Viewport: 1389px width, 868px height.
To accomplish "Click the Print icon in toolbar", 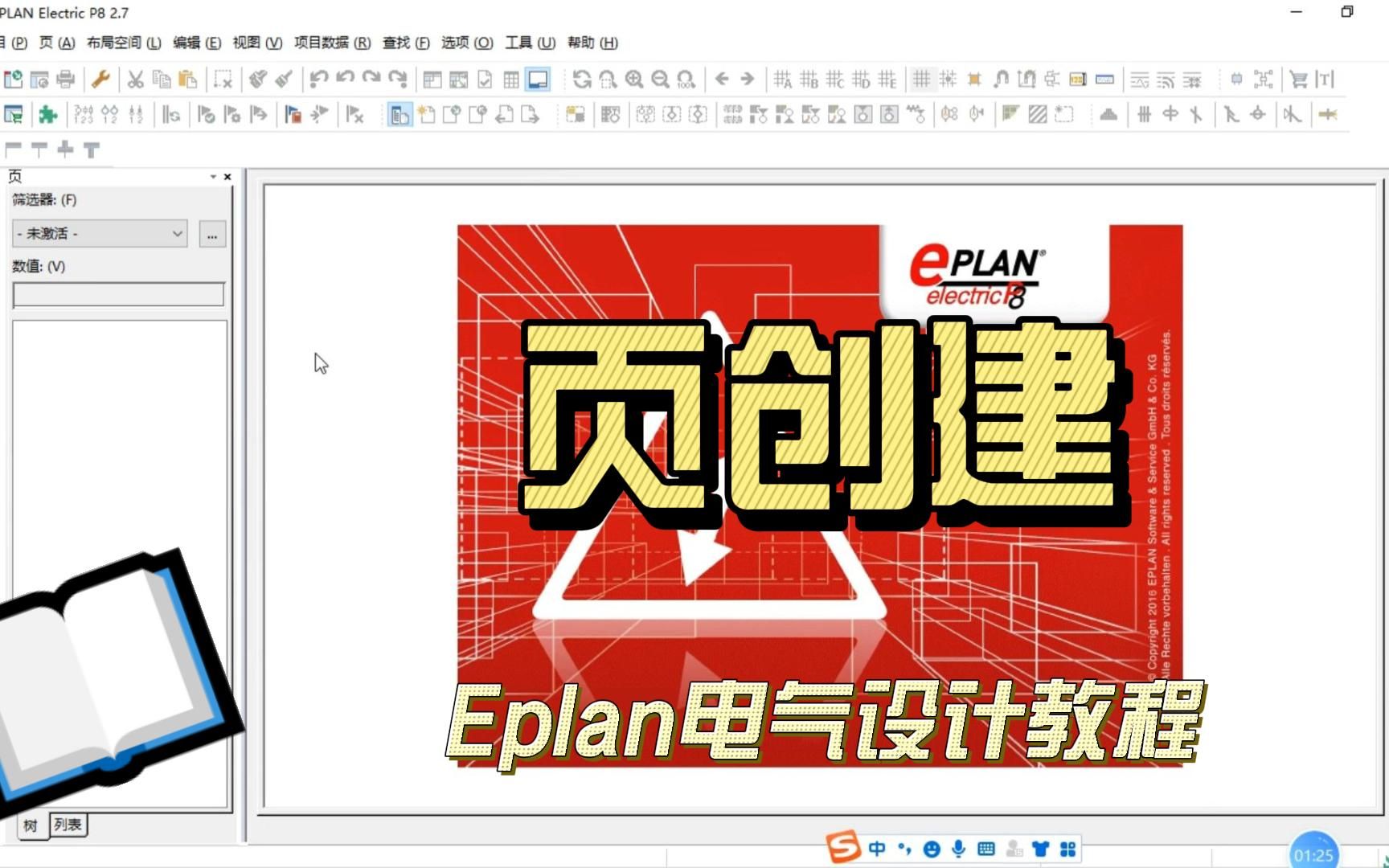I will (x=65, y=79).
